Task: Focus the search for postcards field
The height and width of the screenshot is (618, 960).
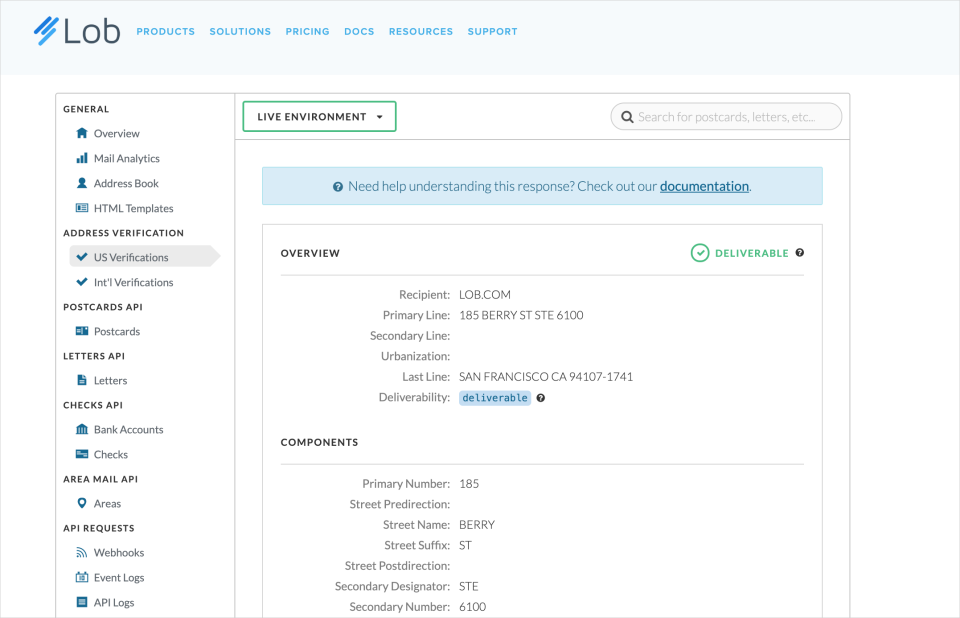Action: coord(726,116)
